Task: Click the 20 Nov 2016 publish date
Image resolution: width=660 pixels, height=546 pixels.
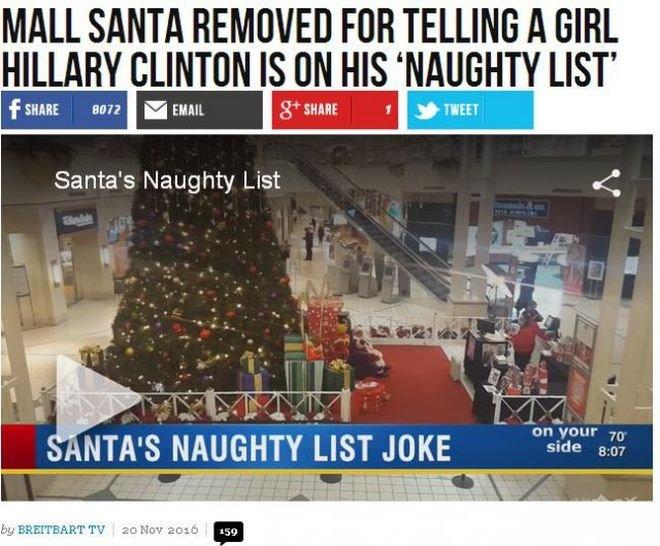Action: click(160, 529)
